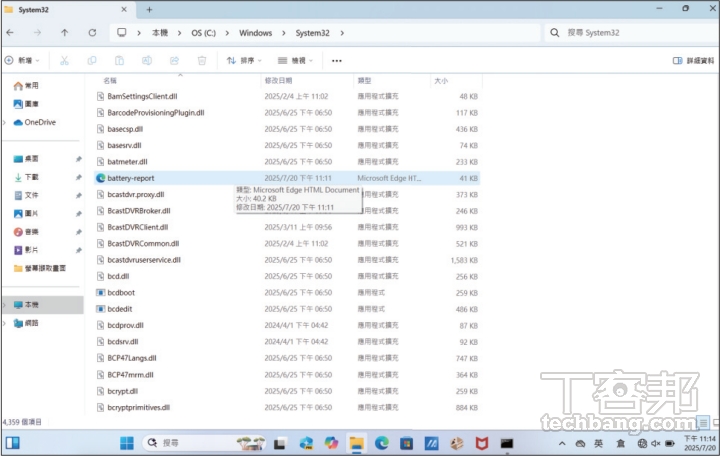Click the 搜尋 System32 search box
The width and height of the screenshot is (720, 456).
coord(630,33)
